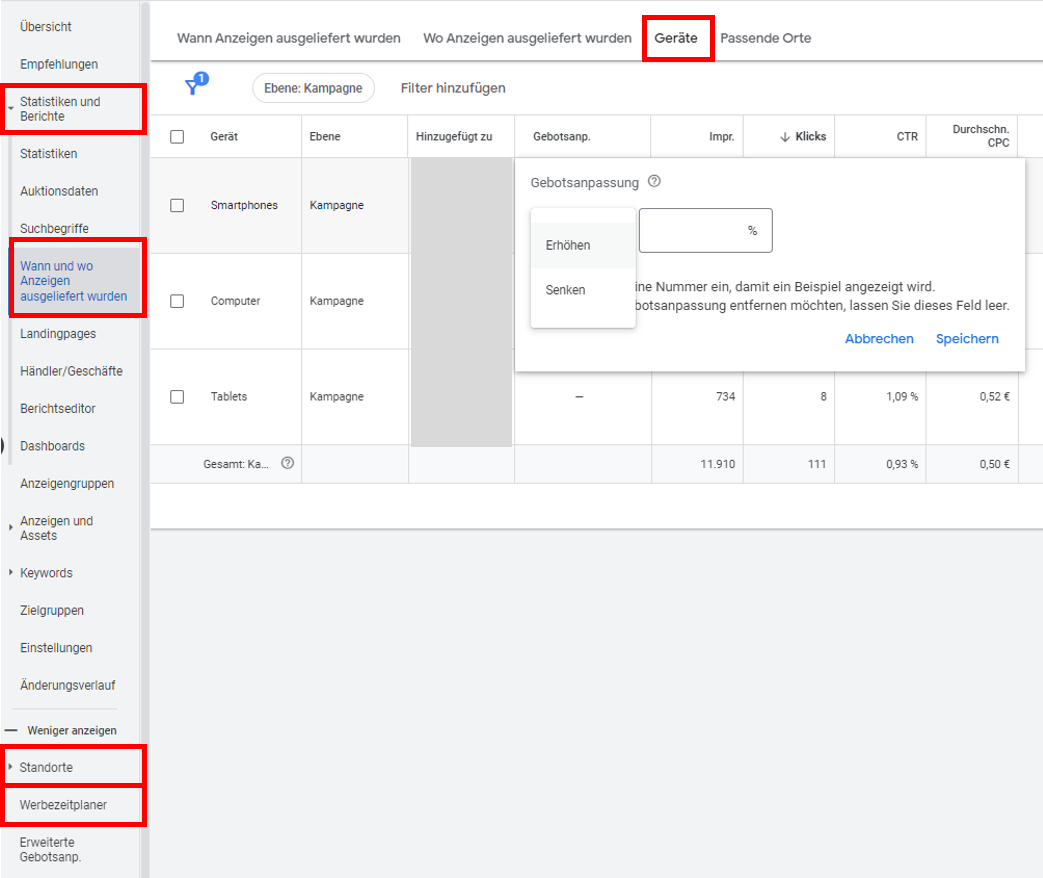Check the Smartphones row checkbox
Viewport: 1043px width, 878px height.
pos(177,205)
